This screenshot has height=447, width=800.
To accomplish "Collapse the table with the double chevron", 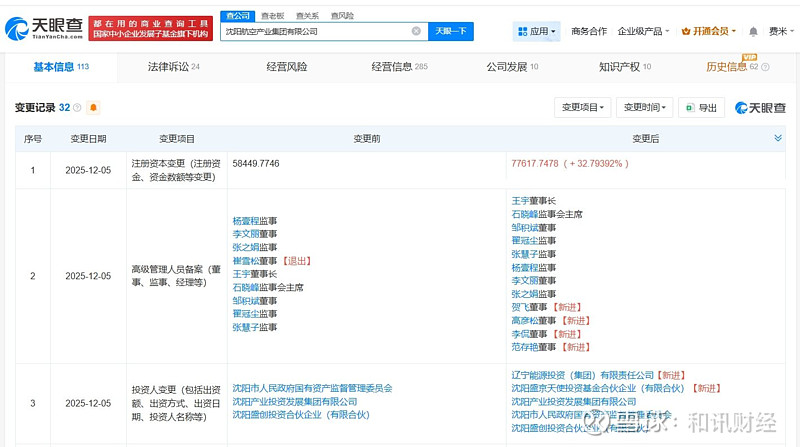I will [778, 138].
